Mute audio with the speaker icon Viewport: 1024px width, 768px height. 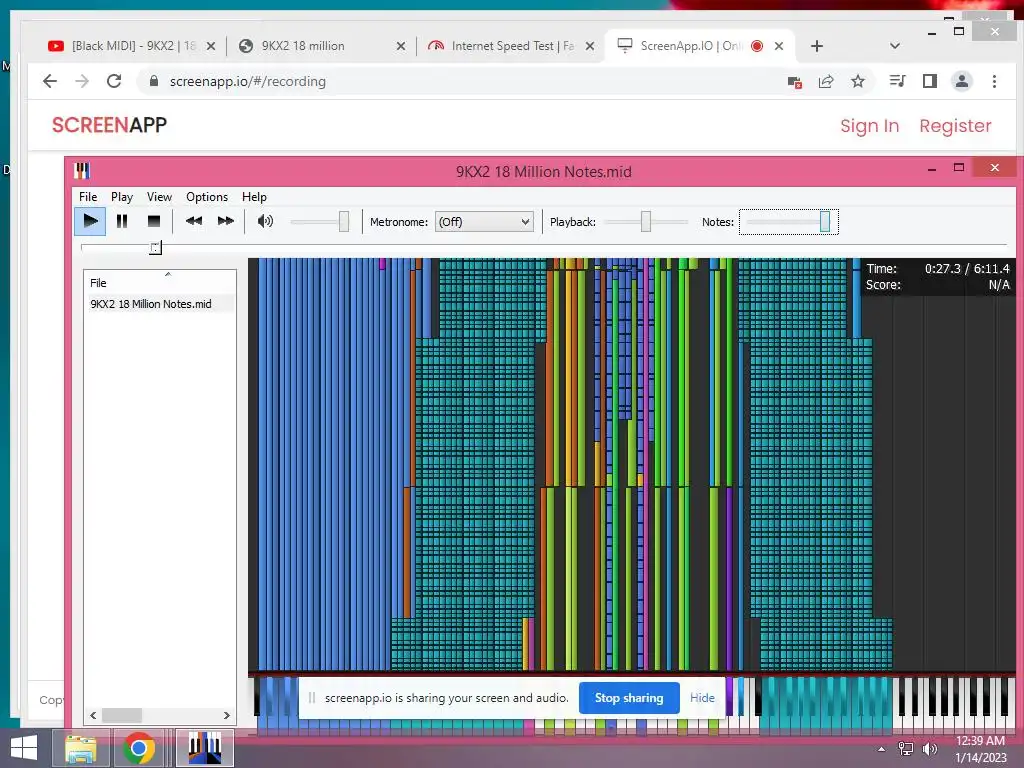(x=265, y=221)
